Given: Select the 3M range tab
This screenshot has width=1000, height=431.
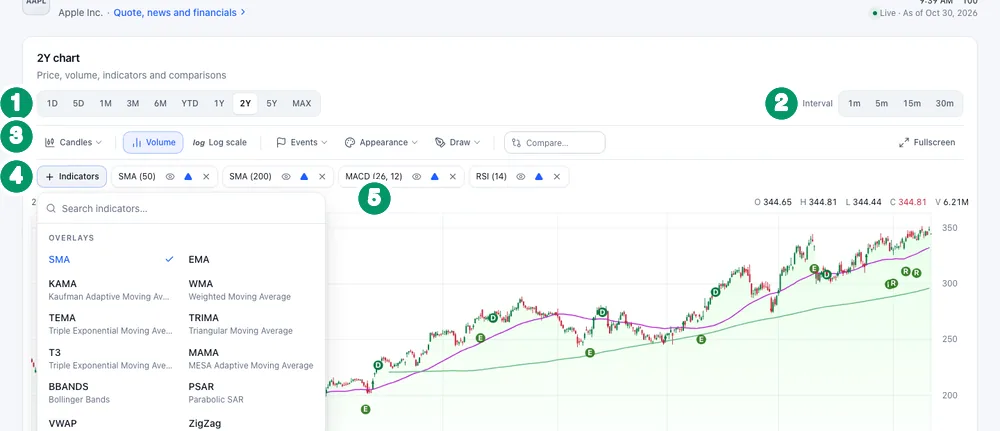Looking at the screenshot, I should click(133, 103).
